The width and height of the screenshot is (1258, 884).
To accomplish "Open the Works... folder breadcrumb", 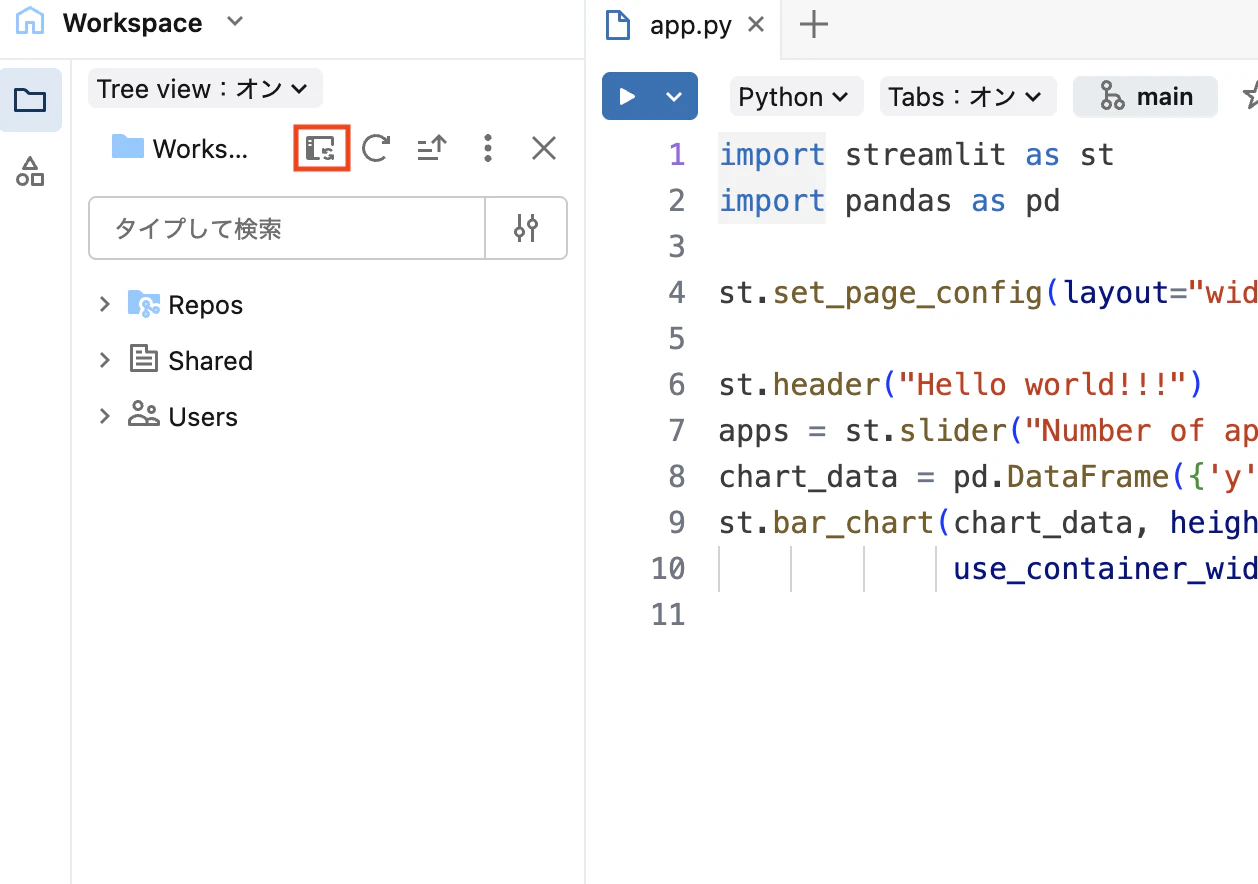I will pos(180,149).
